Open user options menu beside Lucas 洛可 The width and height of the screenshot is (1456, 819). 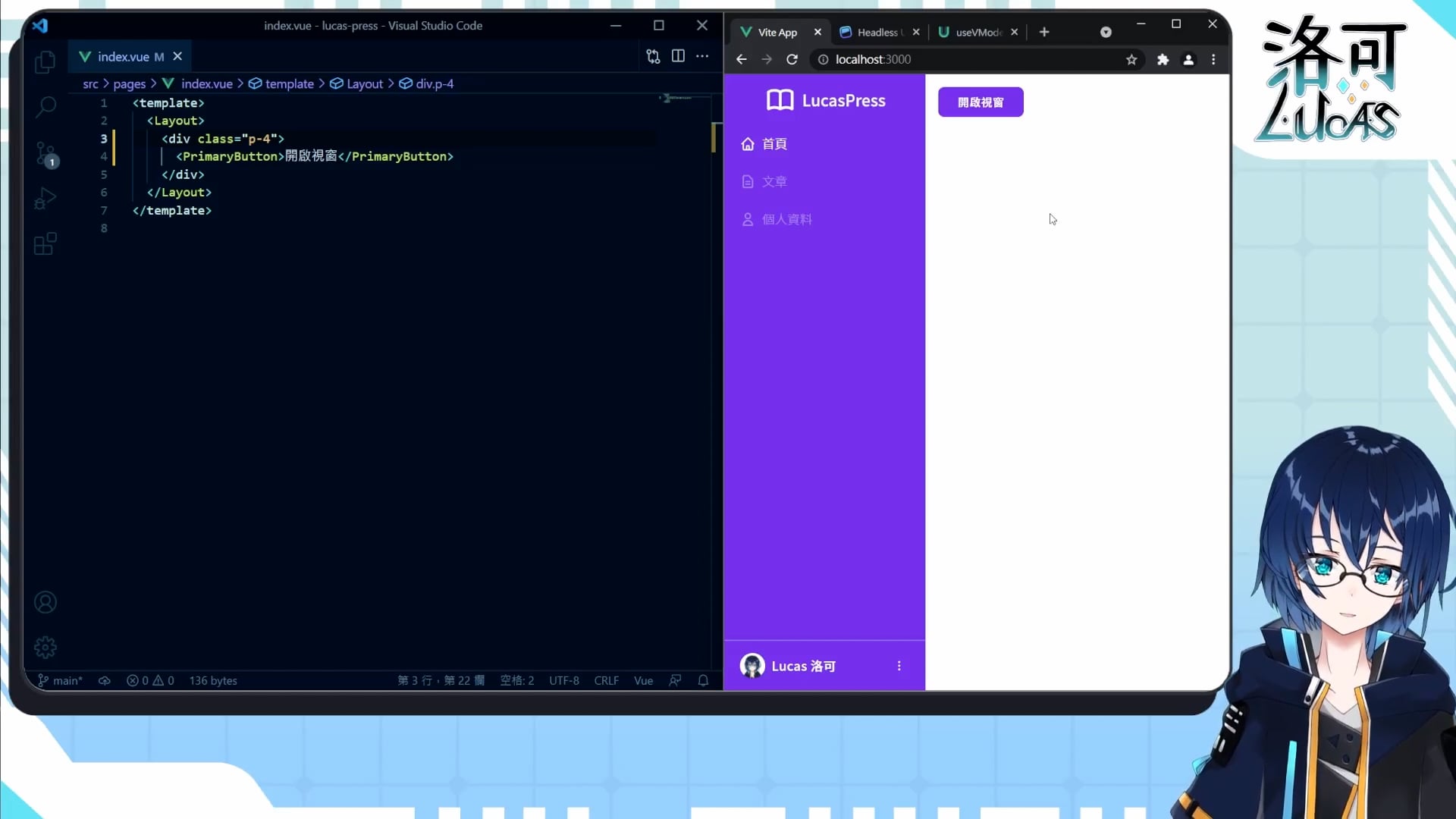[x=899, y=666]
